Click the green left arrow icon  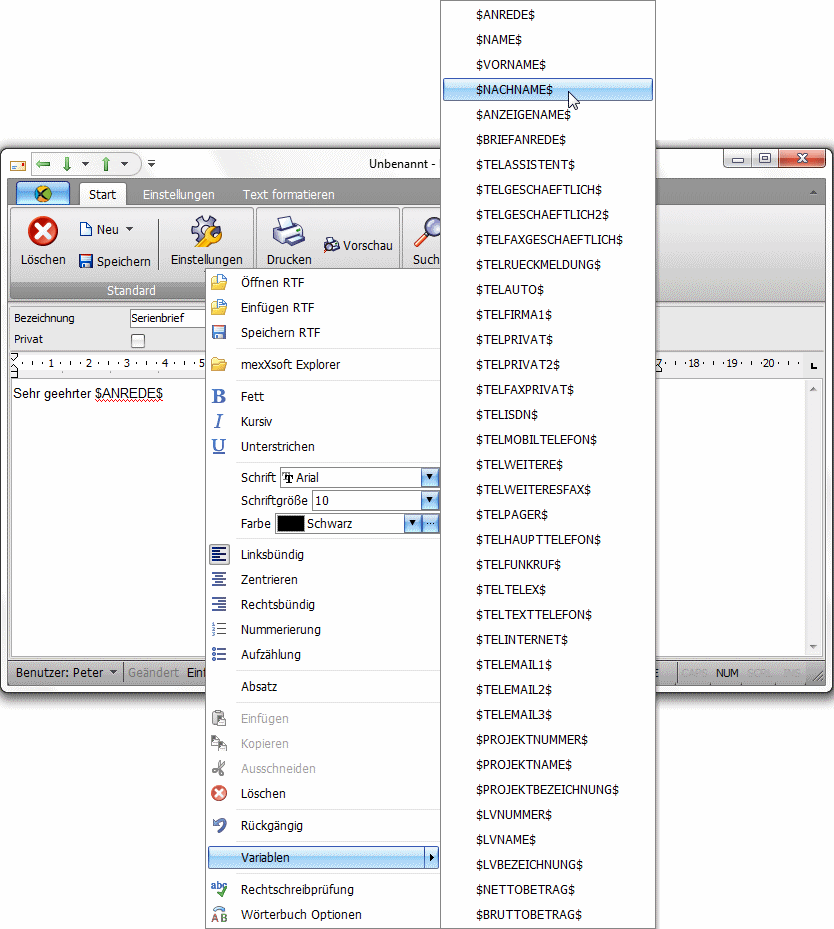[x=43, y=164]
